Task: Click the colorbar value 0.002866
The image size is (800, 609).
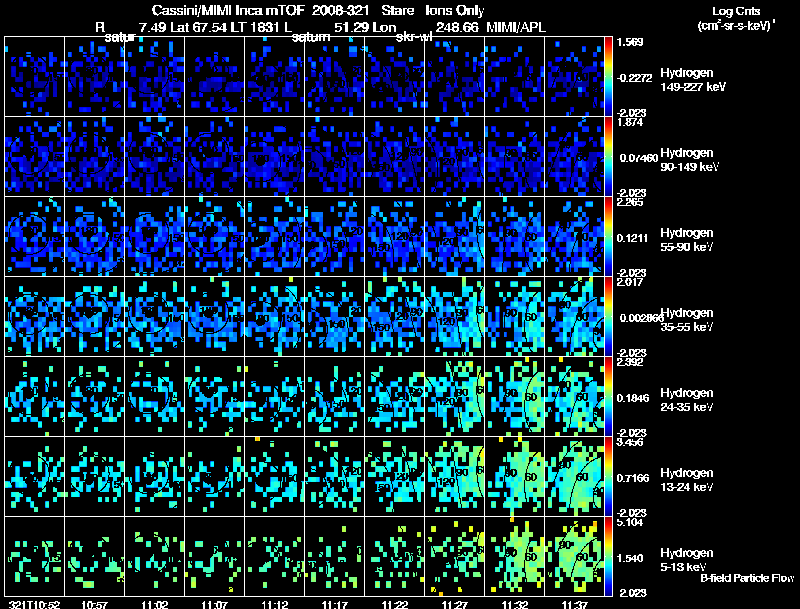Action: click(x=640, y=318)
